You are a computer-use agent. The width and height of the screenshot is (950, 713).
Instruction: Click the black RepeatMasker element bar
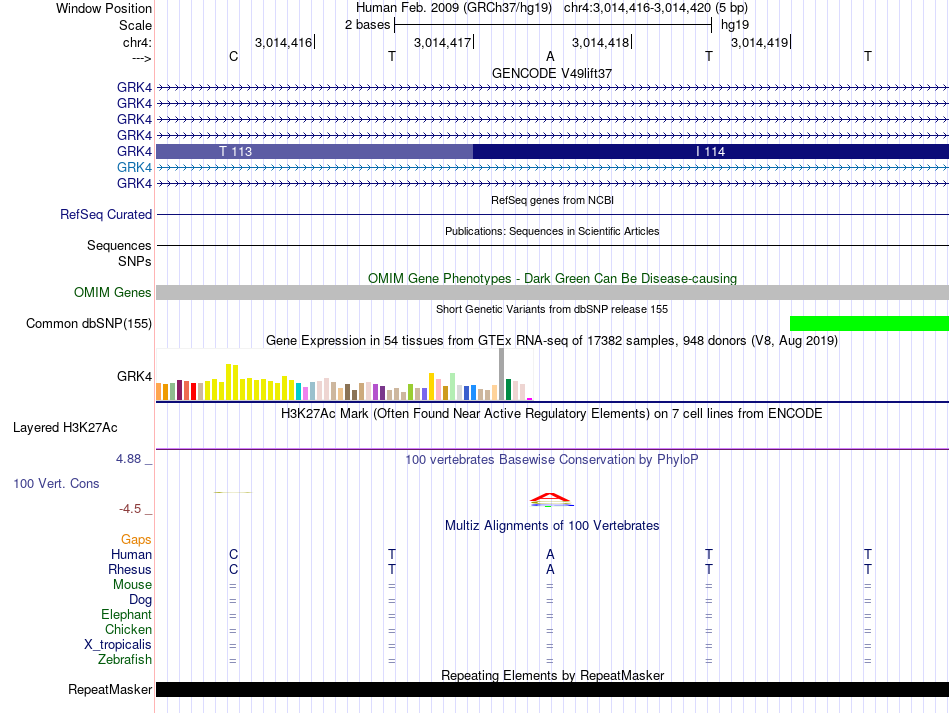(552, 689)
